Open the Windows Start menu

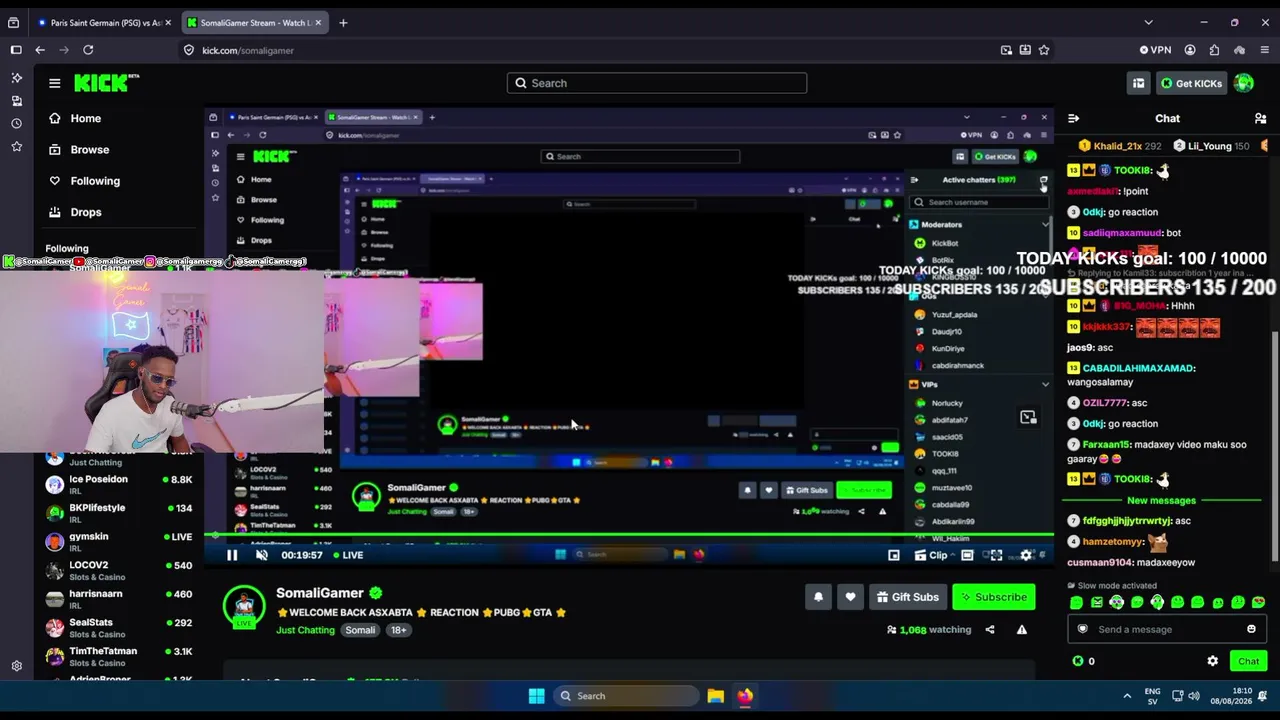click(536, 696)
